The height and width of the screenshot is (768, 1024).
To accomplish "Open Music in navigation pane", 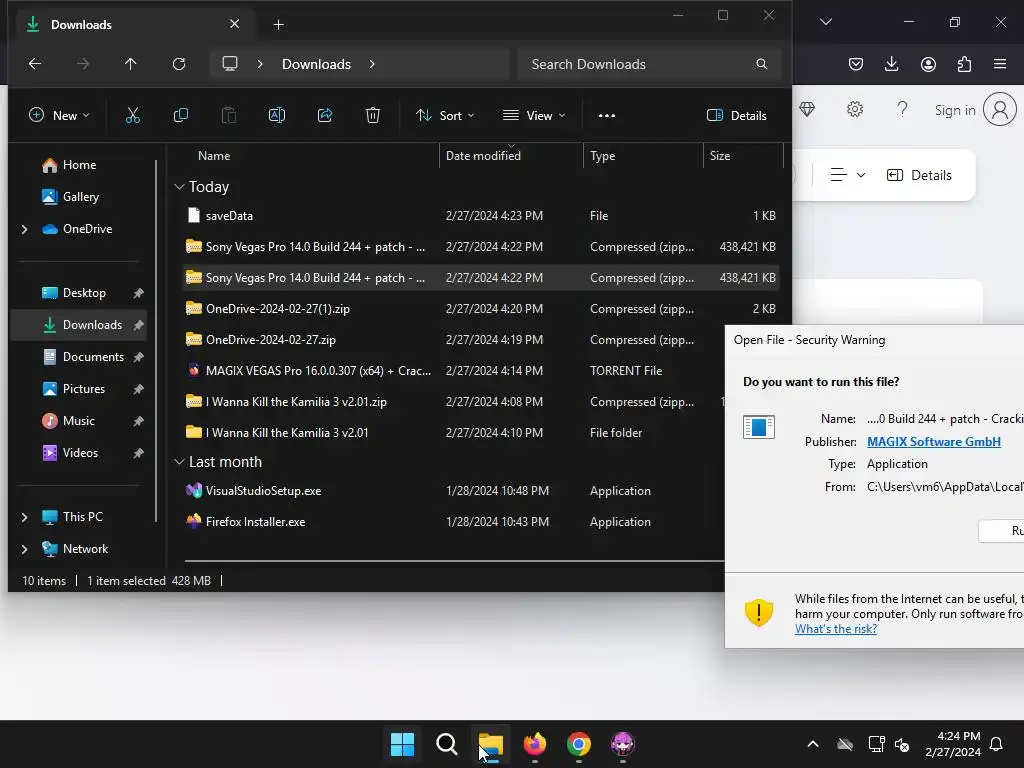I will click(78, 421).
